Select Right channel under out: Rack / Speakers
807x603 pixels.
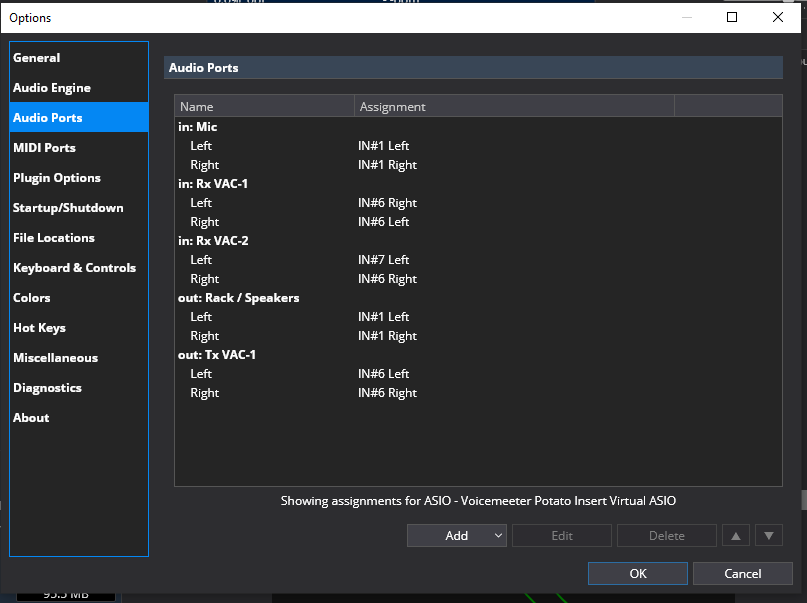coord(478,336)
